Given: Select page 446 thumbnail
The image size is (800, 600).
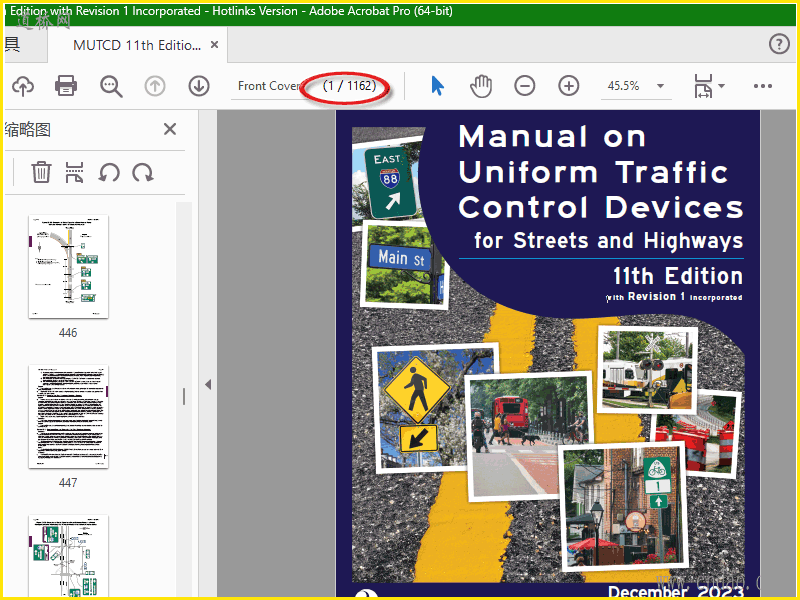Looking at the screenshot, I should point(68,267).
